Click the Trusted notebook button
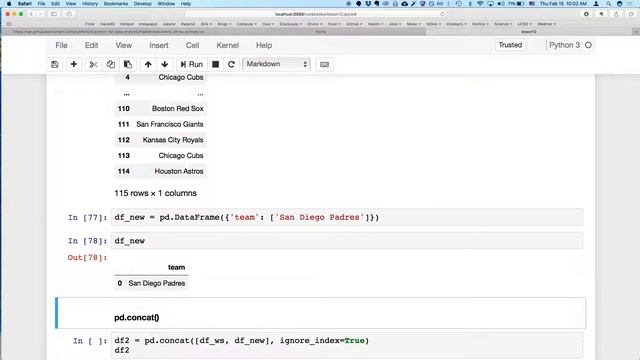 510,45
